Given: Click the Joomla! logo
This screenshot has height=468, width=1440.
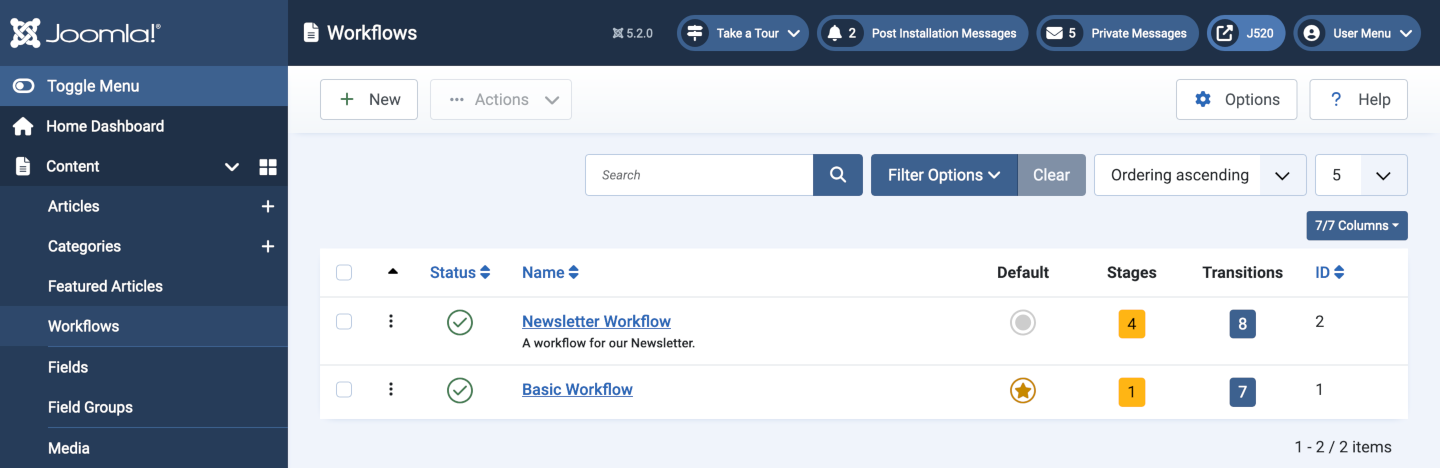Looking at the screenshot, I should [85, 33].
